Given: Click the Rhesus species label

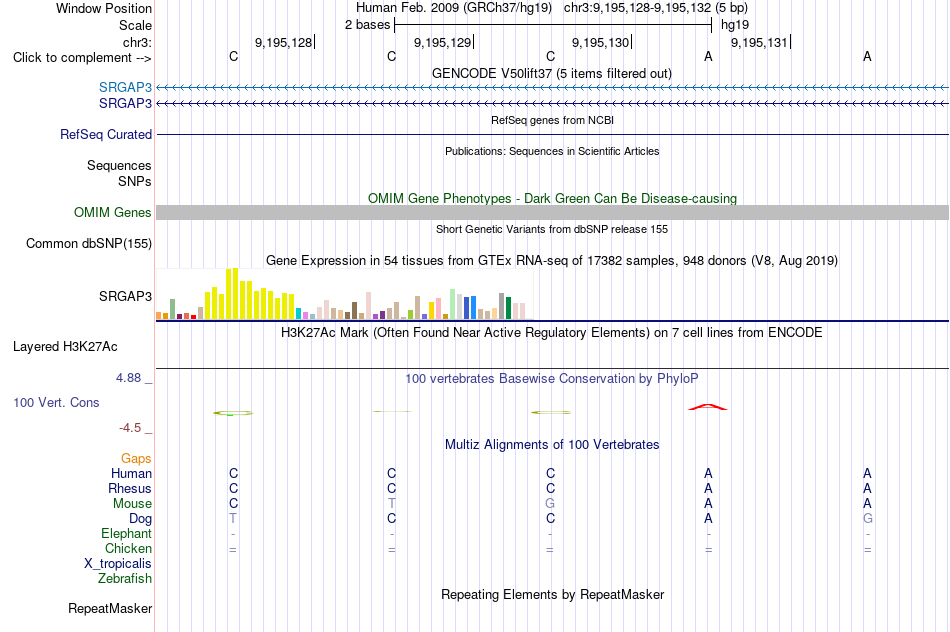Looking at the screenshot, I should (x=130, y=488).
